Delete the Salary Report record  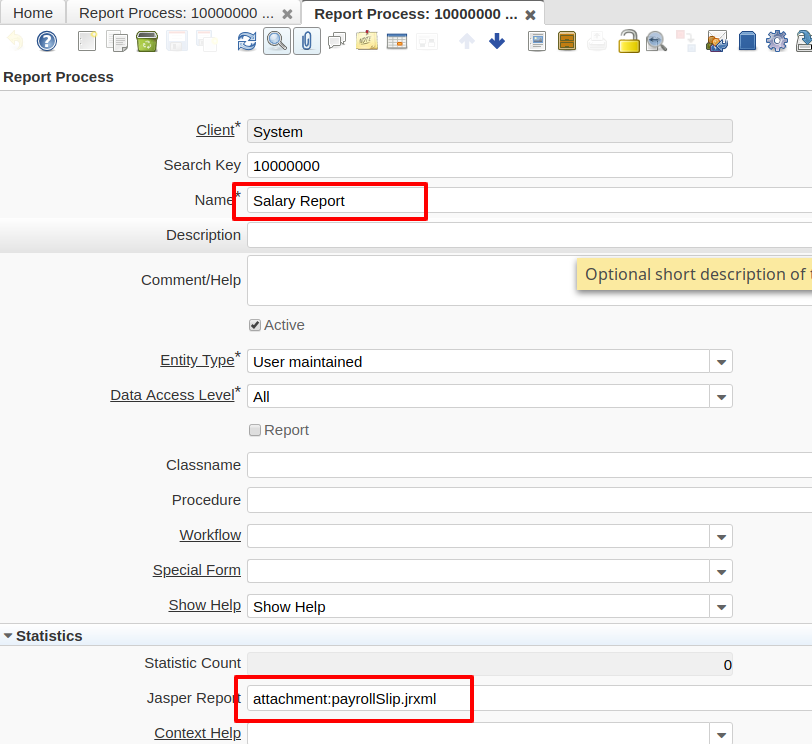[x=146, y=42]
